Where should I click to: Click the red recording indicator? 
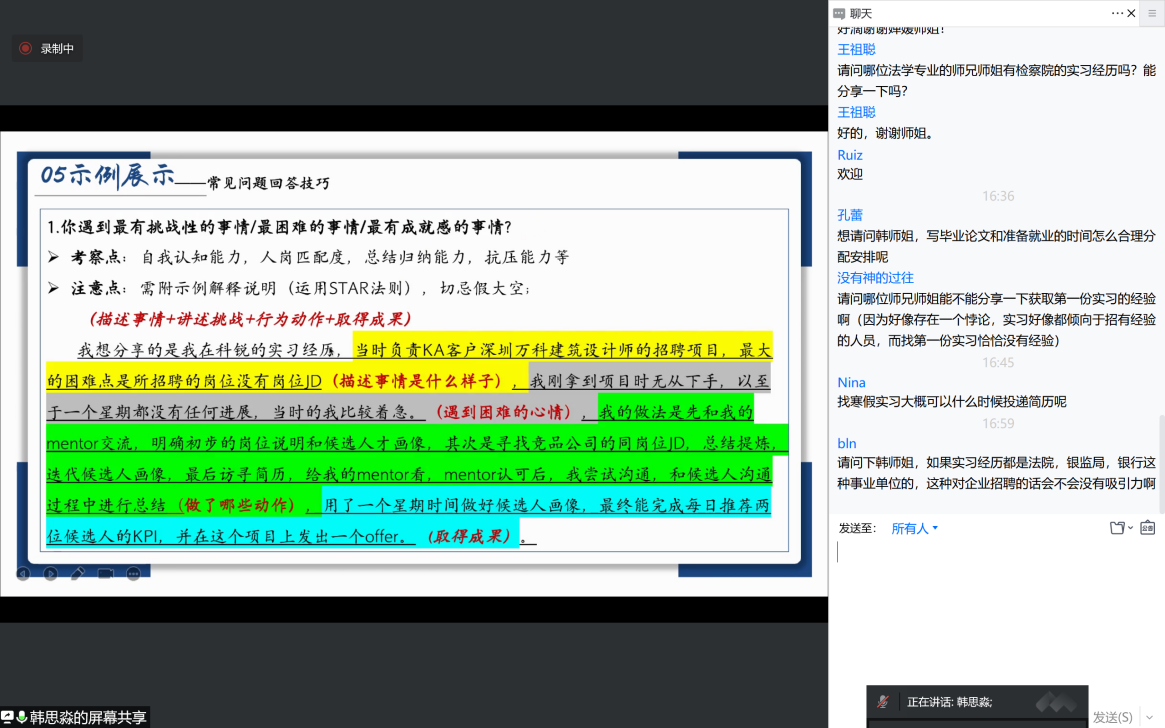[25, 48]
